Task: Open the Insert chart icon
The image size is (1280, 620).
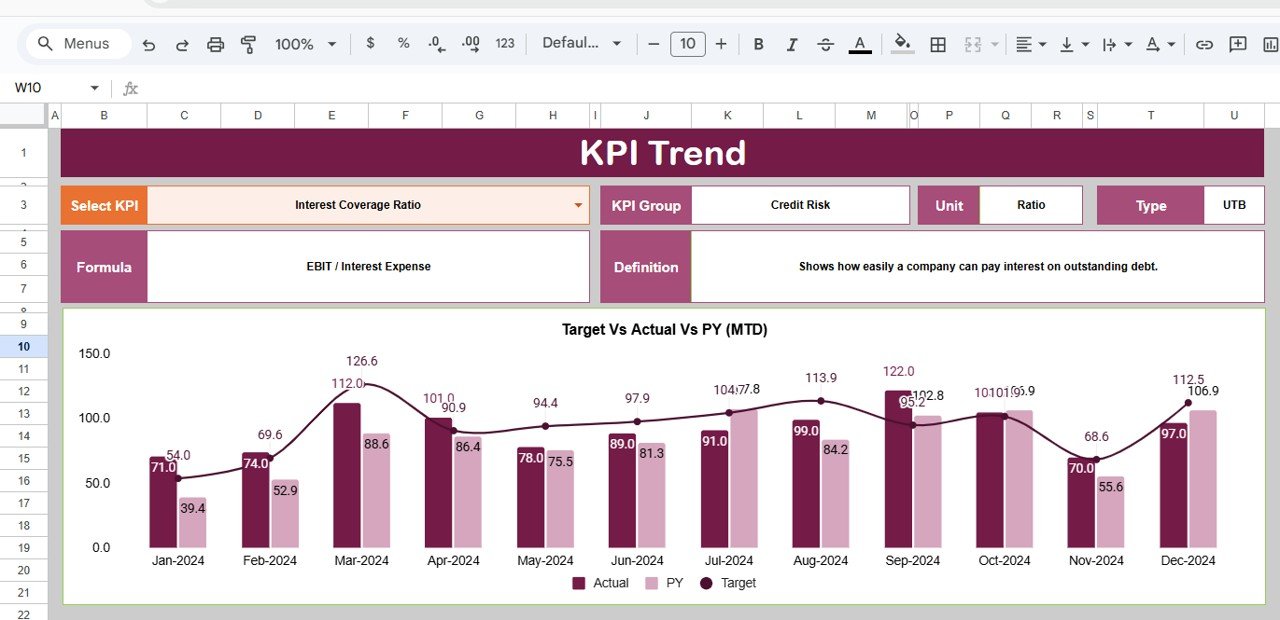Action: click(1270, 44)
